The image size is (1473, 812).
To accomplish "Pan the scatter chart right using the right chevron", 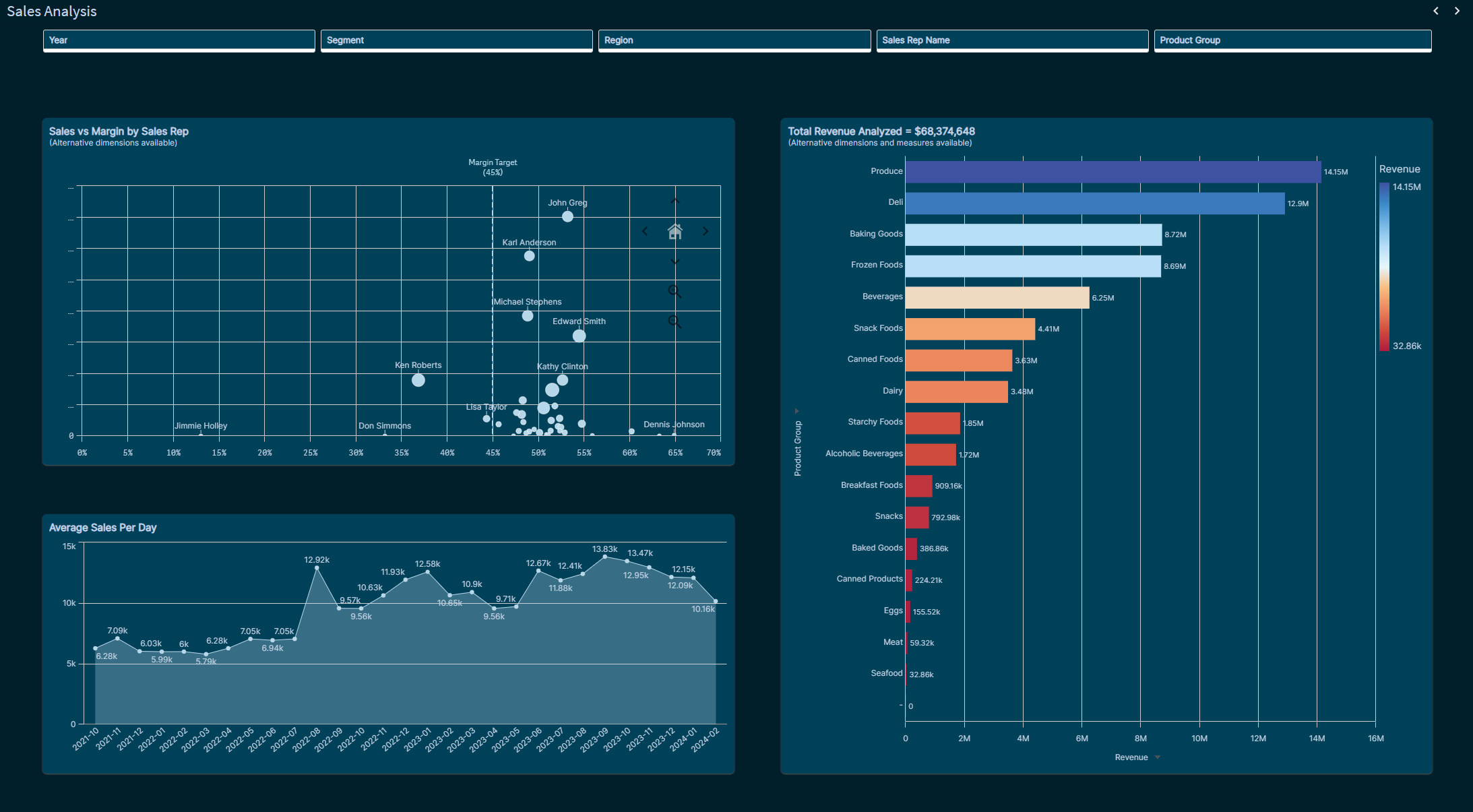I will point(706,231).
